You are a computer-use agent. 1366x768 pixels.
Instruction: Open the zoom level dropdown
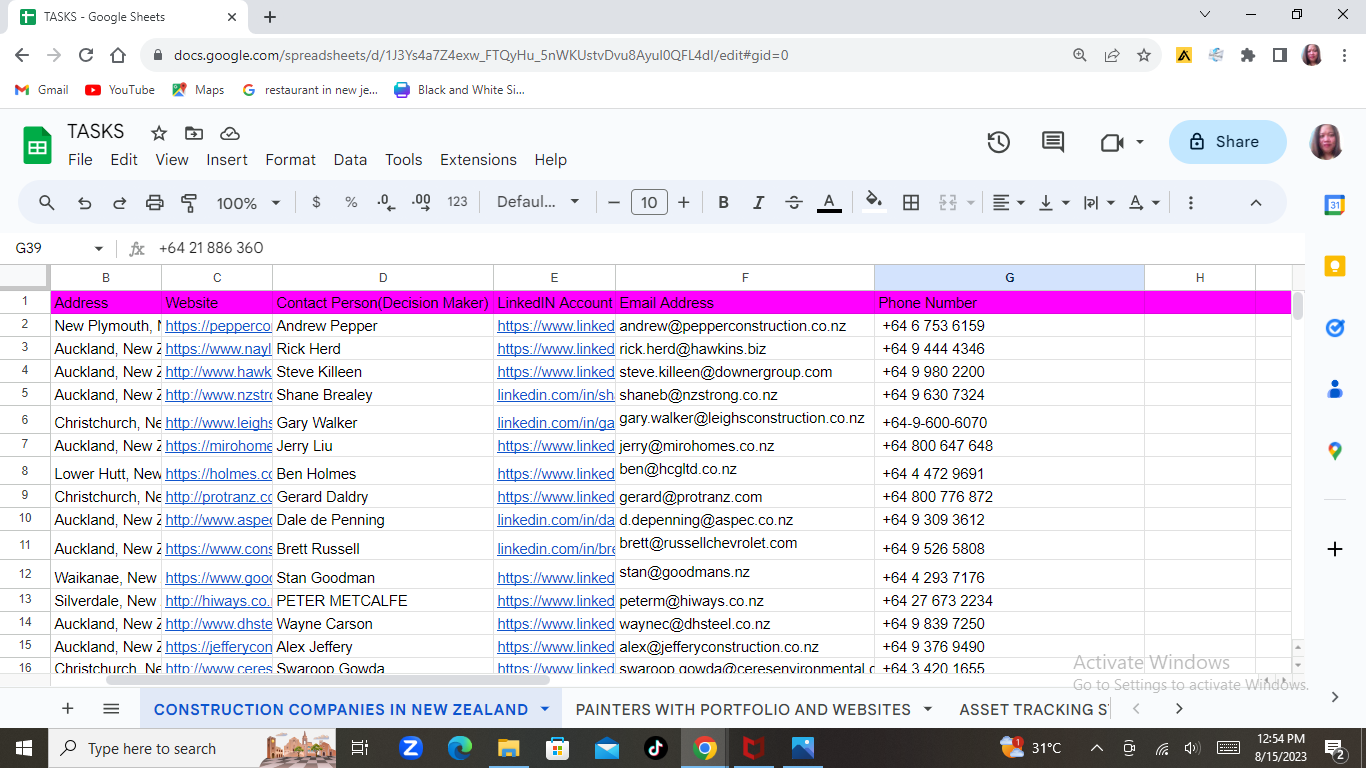coord(249,203)
